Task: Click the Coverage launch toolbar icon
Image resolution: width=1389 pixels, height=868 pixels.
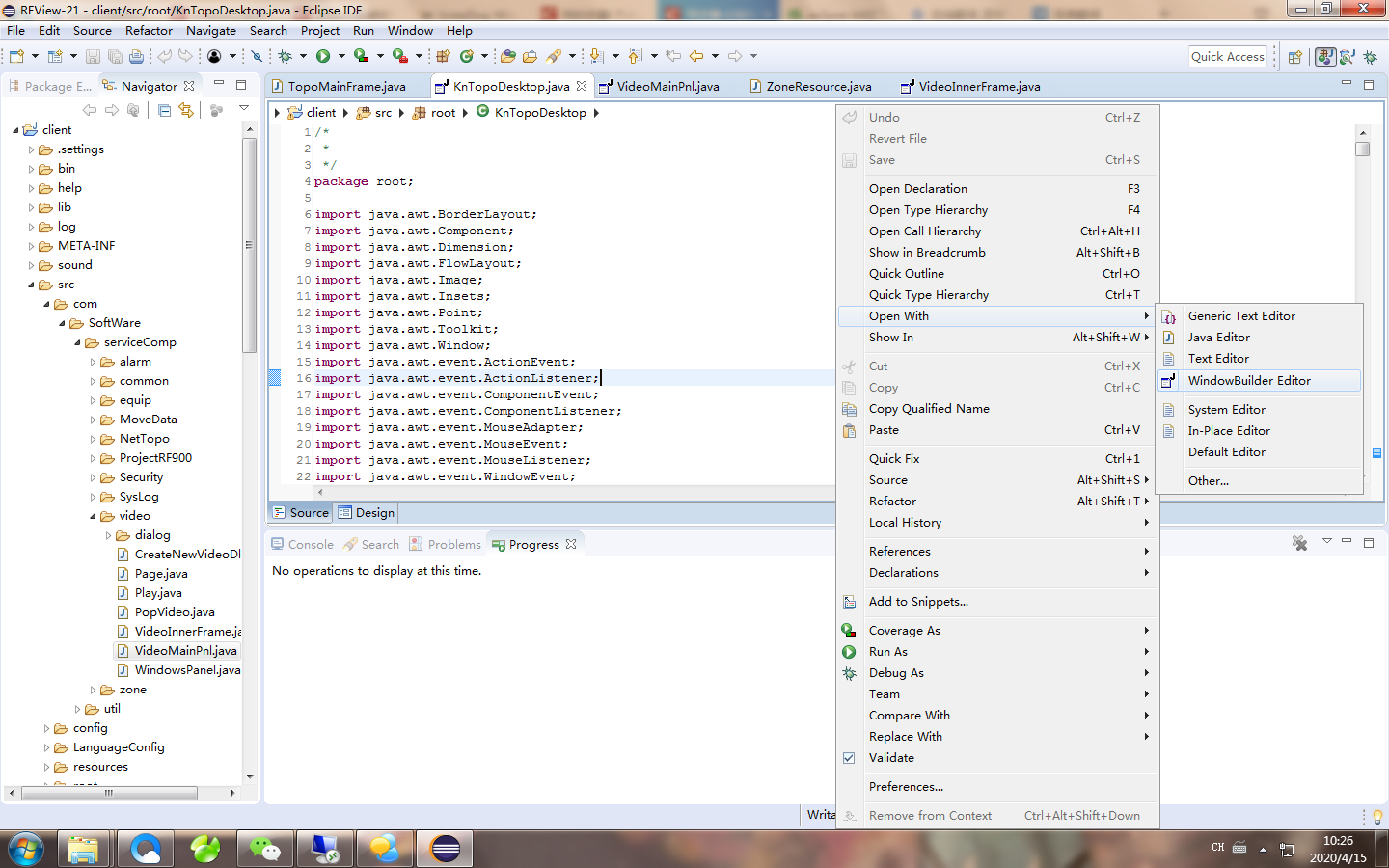Action: pos(362,57)
